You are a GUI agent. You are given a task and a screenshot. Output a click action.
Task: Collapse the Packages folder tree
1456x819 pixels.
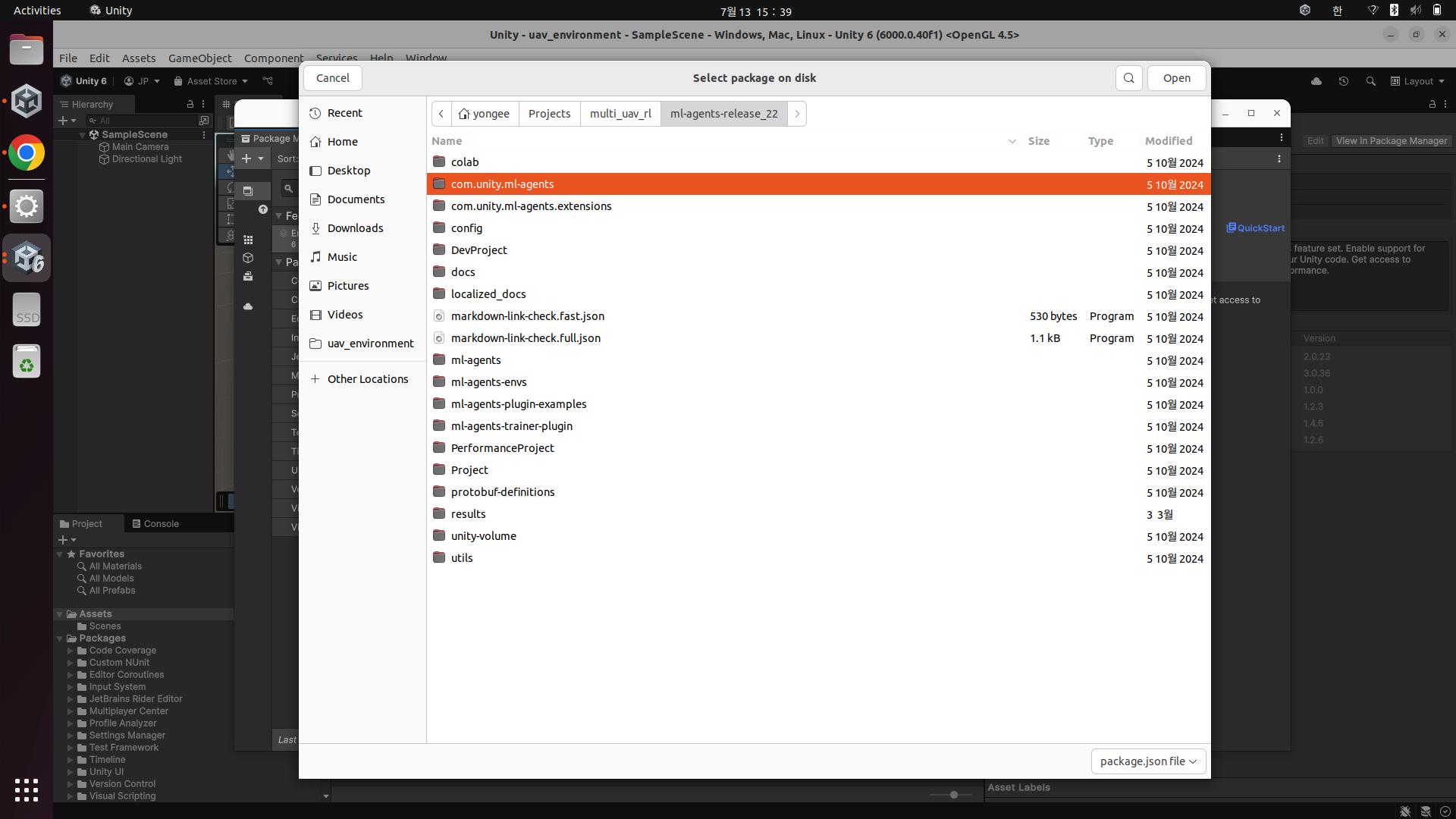point(60,639)
